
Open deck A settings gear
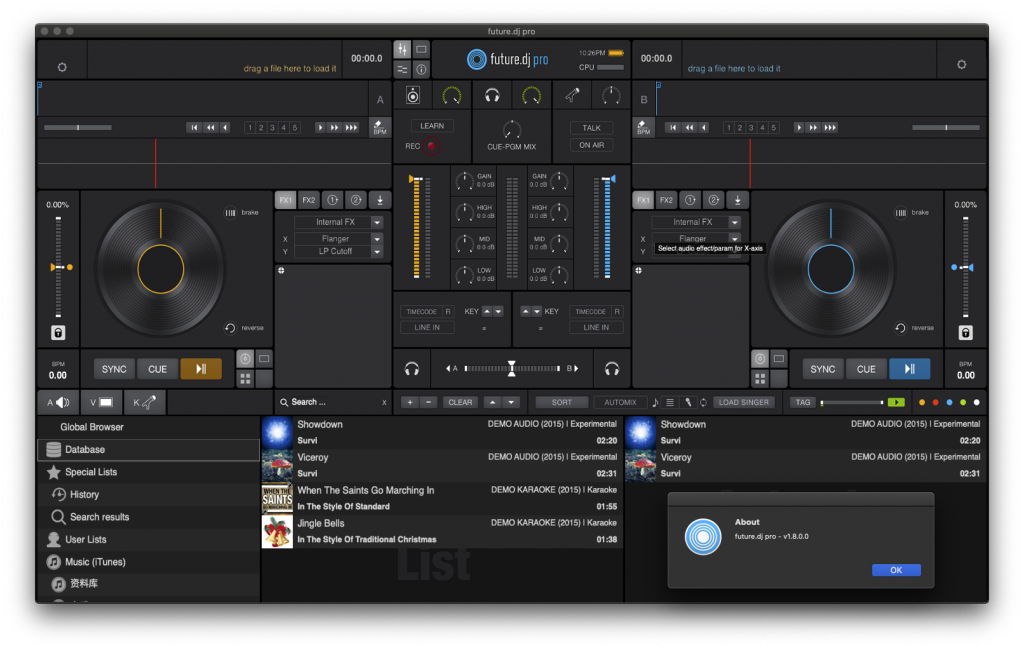(62, 67)
